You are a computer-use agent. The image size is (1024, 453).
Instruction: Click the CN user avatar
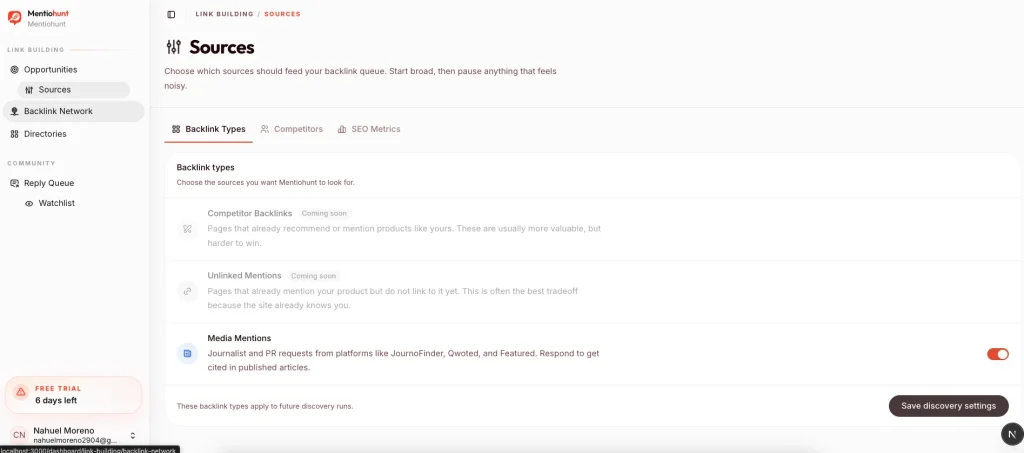(x=19, y=435)
